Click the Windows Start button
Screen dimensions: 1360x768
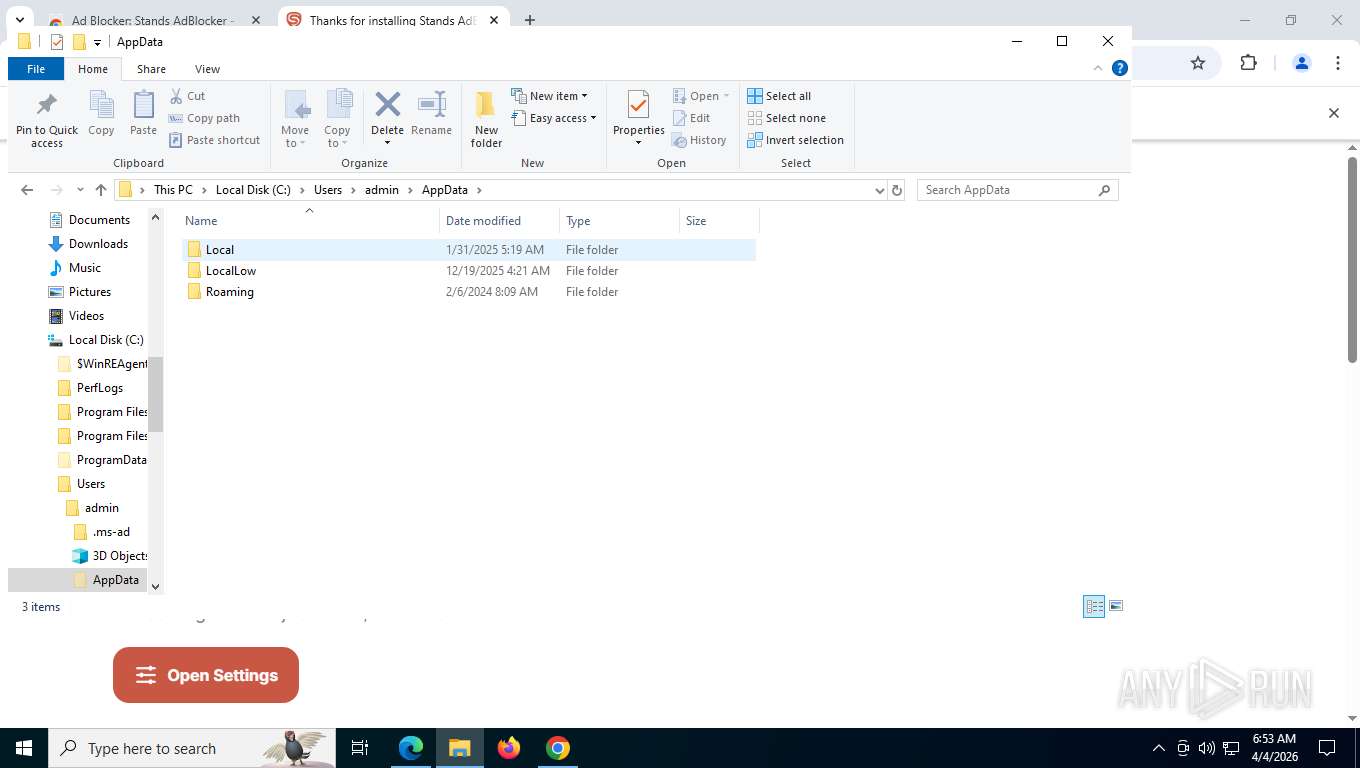[x=24, y=748]
